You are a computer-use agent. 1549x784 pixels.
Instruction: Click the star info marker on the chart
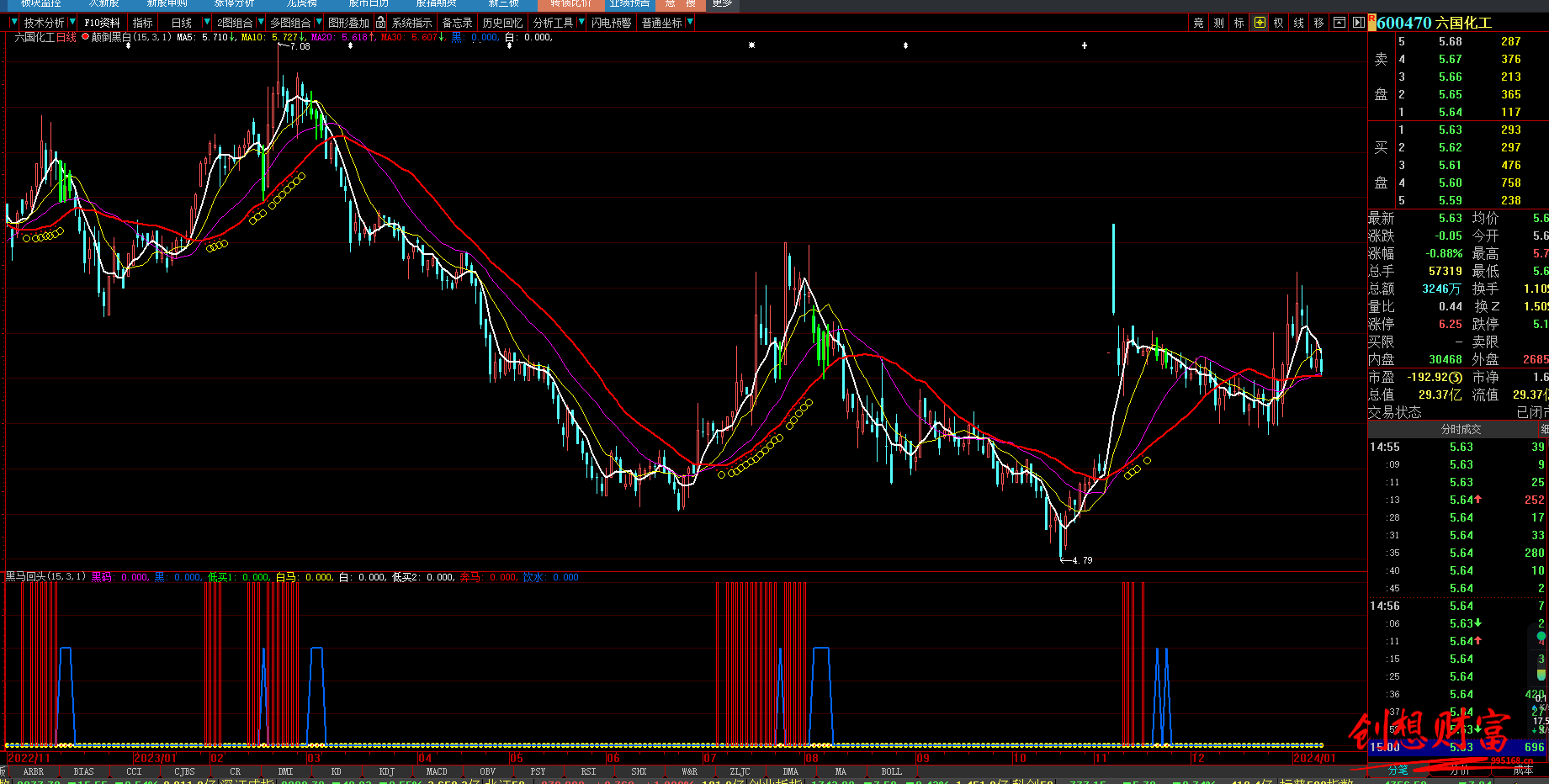(751, 45)
